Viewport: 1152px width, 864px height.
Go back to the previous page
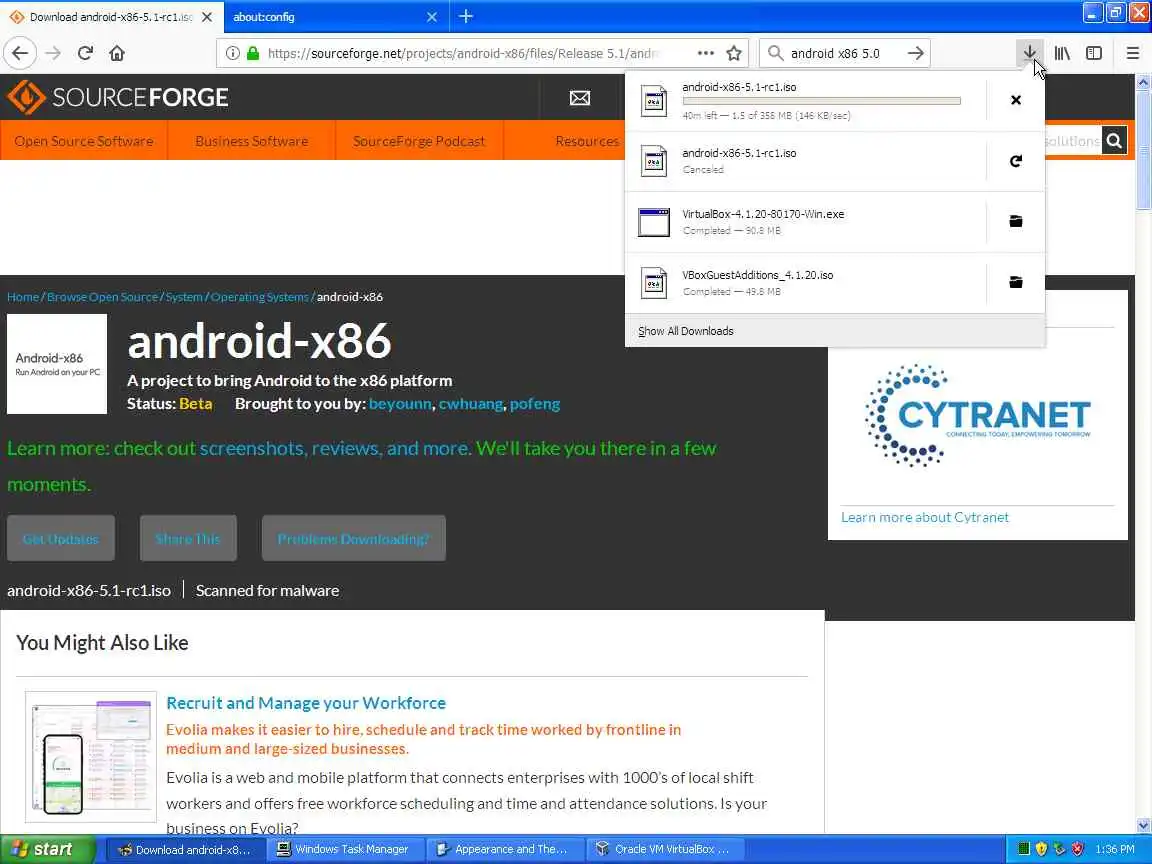pyautogui.click(x=21, y=53)
